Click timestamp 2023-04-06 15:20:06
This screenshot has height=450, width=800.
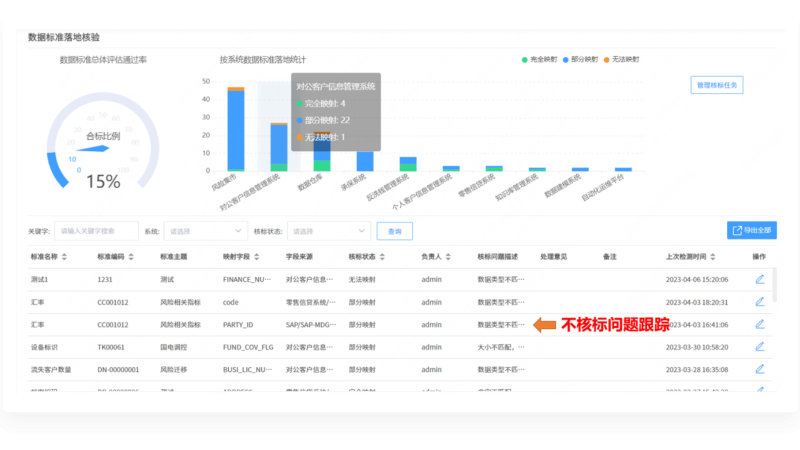click(697, 280)
